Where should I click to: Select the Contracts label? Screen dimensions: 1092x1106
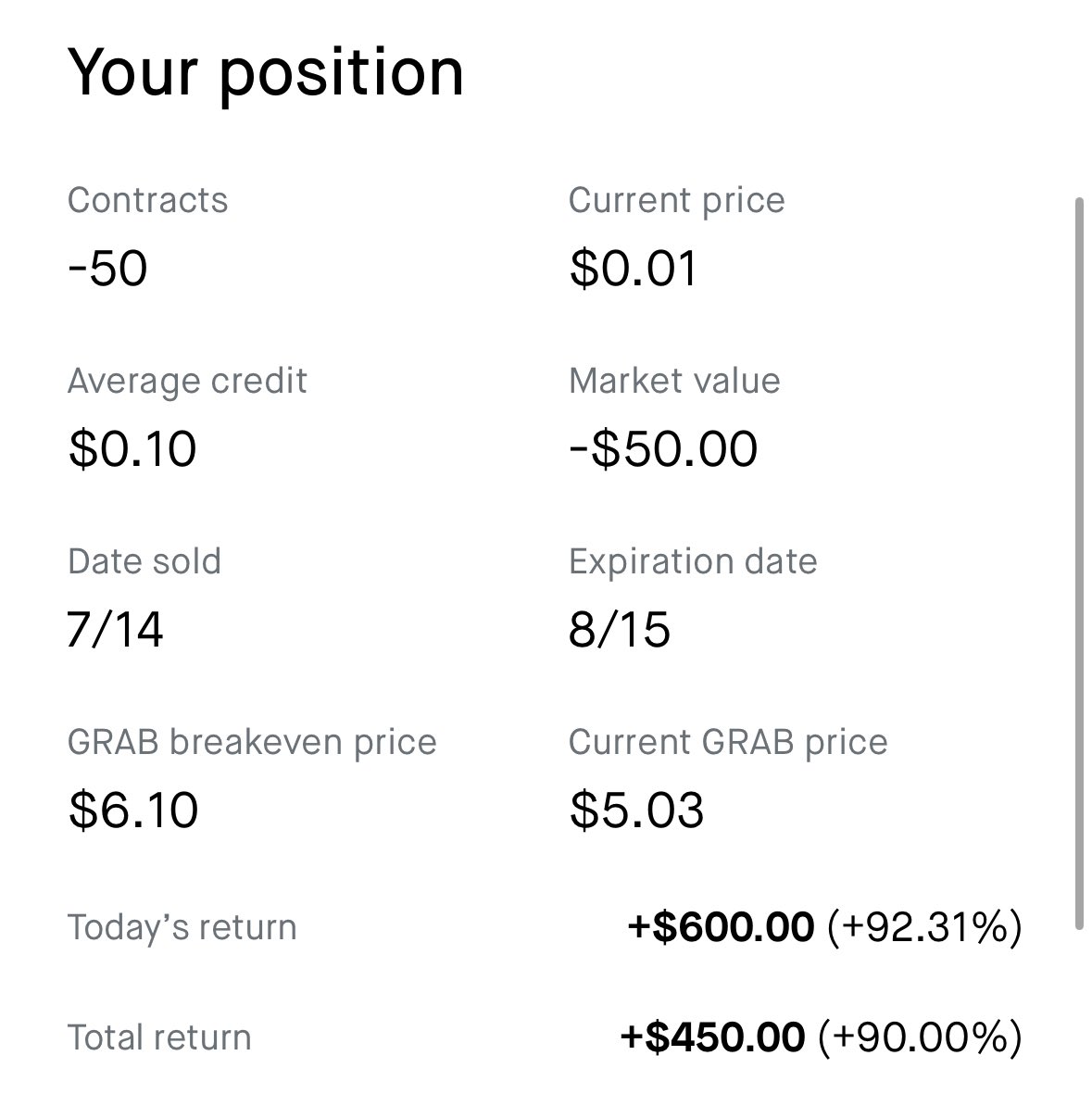(147, 200)
